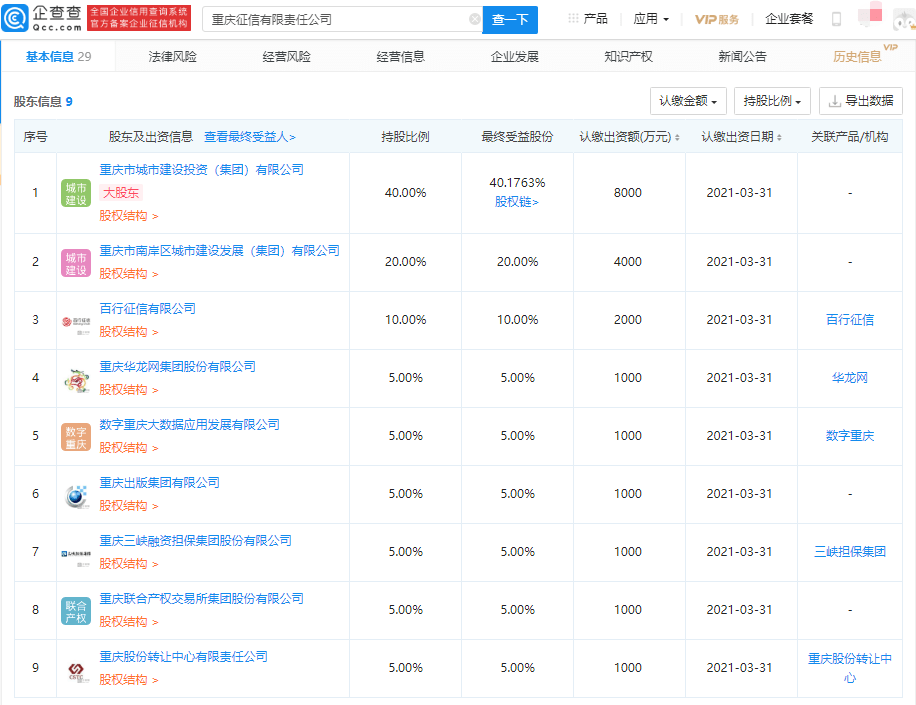Click 8000 subscribed capital cell
The image size is (916, 705).
coord(627,193)
